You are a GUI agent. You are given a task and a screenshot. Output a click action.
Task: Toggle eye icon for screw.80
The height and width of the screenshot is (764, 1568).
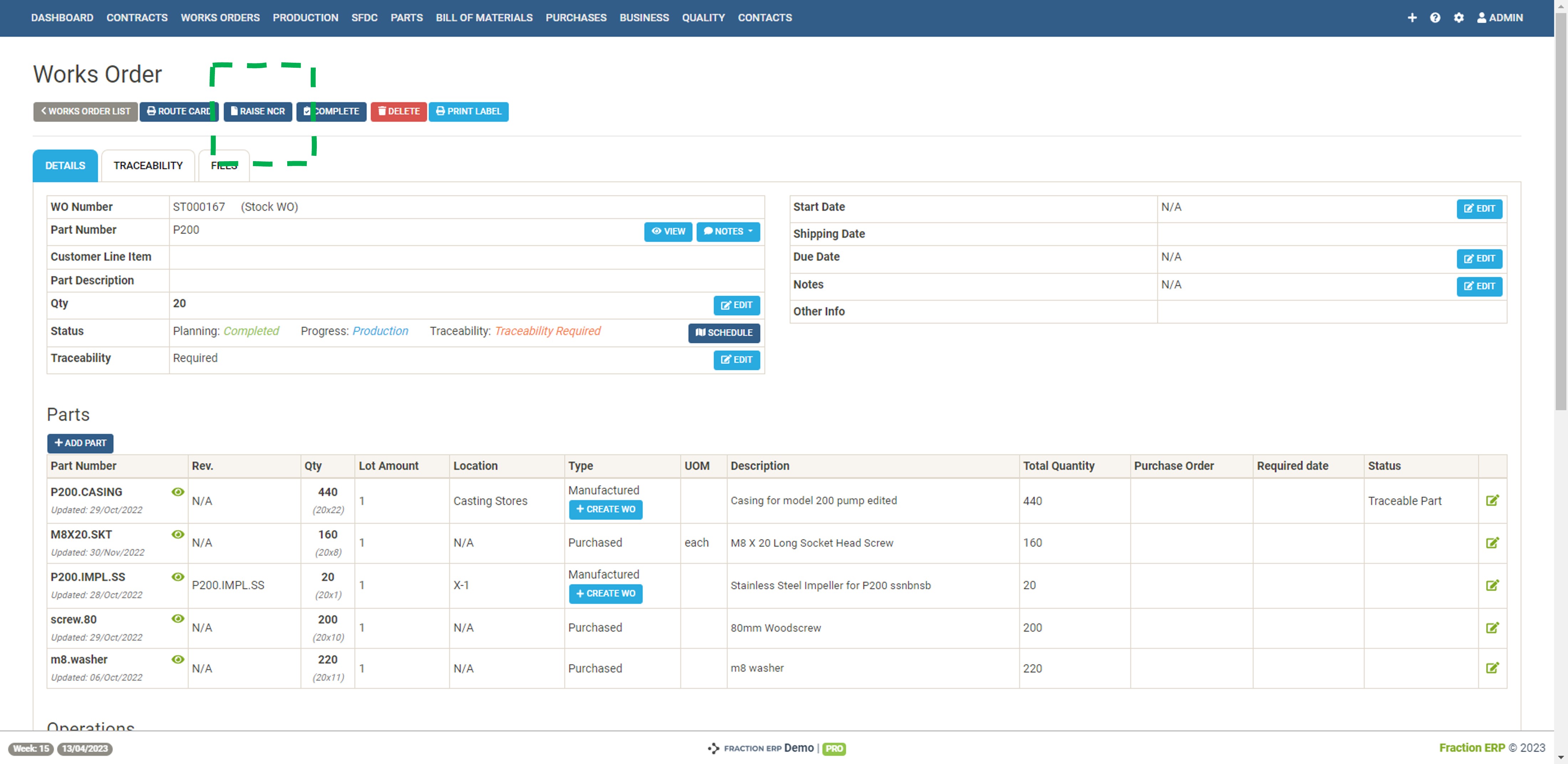click(178, 619)
